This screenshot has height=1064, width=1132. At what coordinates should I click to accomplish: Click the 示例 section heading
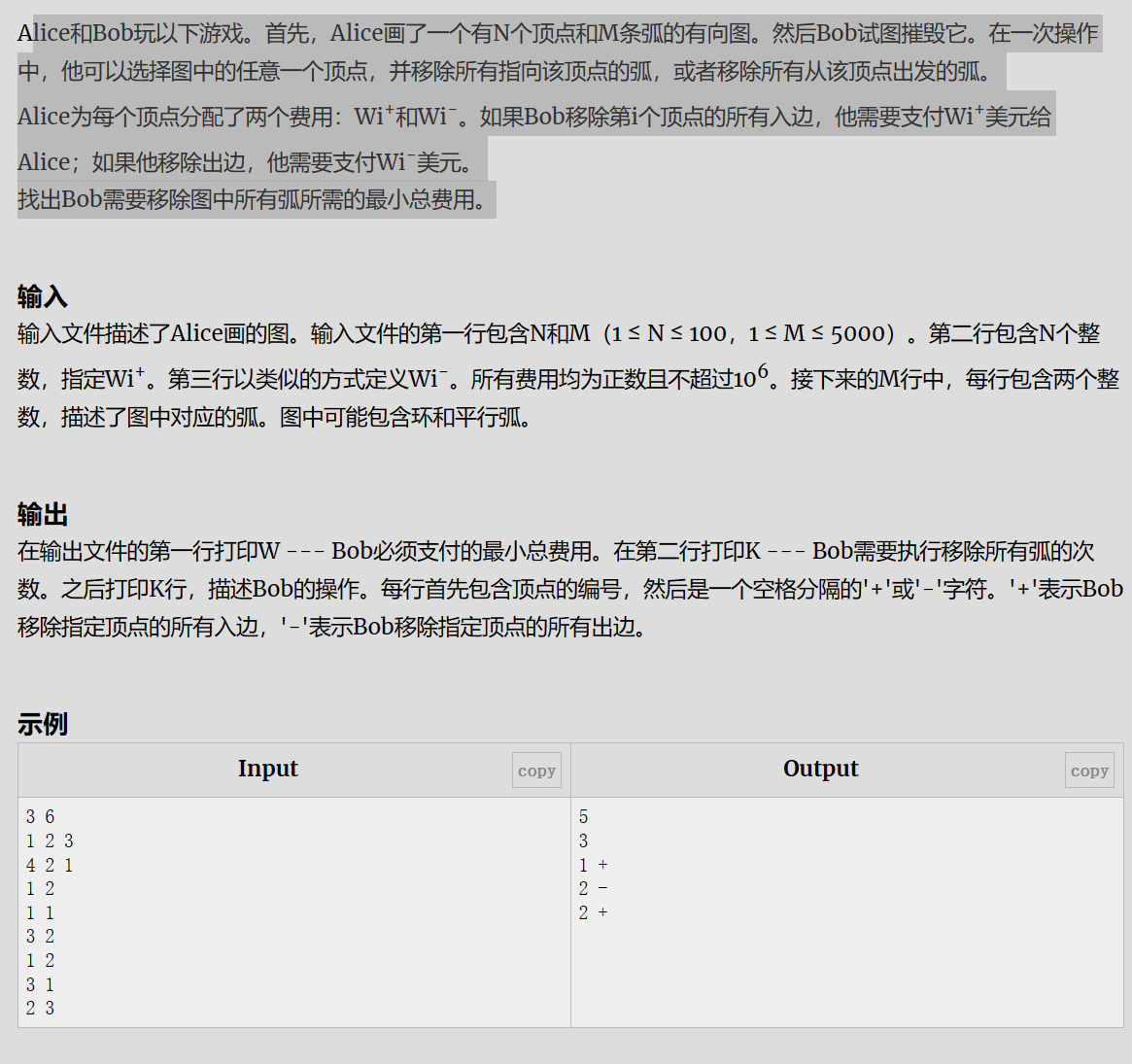coord(43,724)
